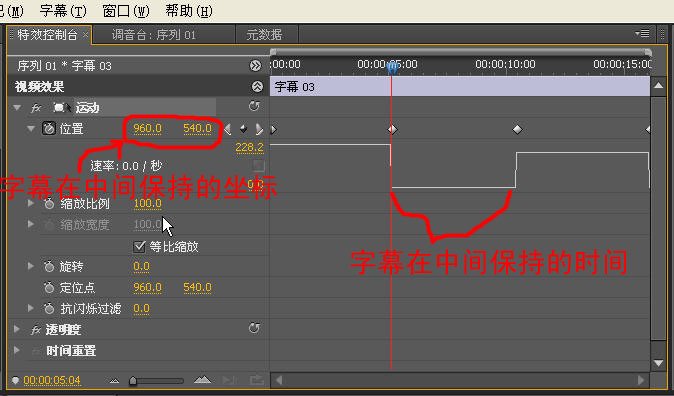The height and width of the screenshot is (396, 674).
Task: Click 旋转 value 0.0
Action: point(141,267)
